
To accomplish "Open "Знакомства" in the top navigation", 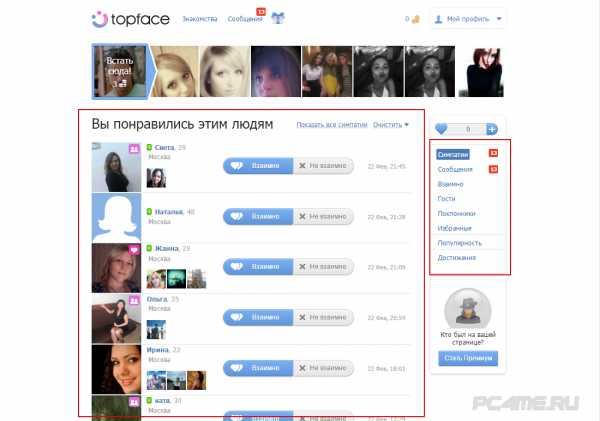I will click(199, 19).
